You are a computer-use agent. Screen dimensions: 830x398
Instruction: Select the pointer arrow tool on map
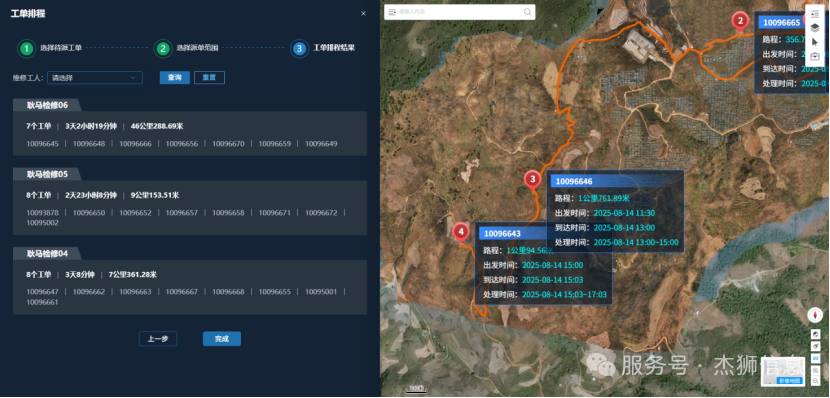pos(815,42)
